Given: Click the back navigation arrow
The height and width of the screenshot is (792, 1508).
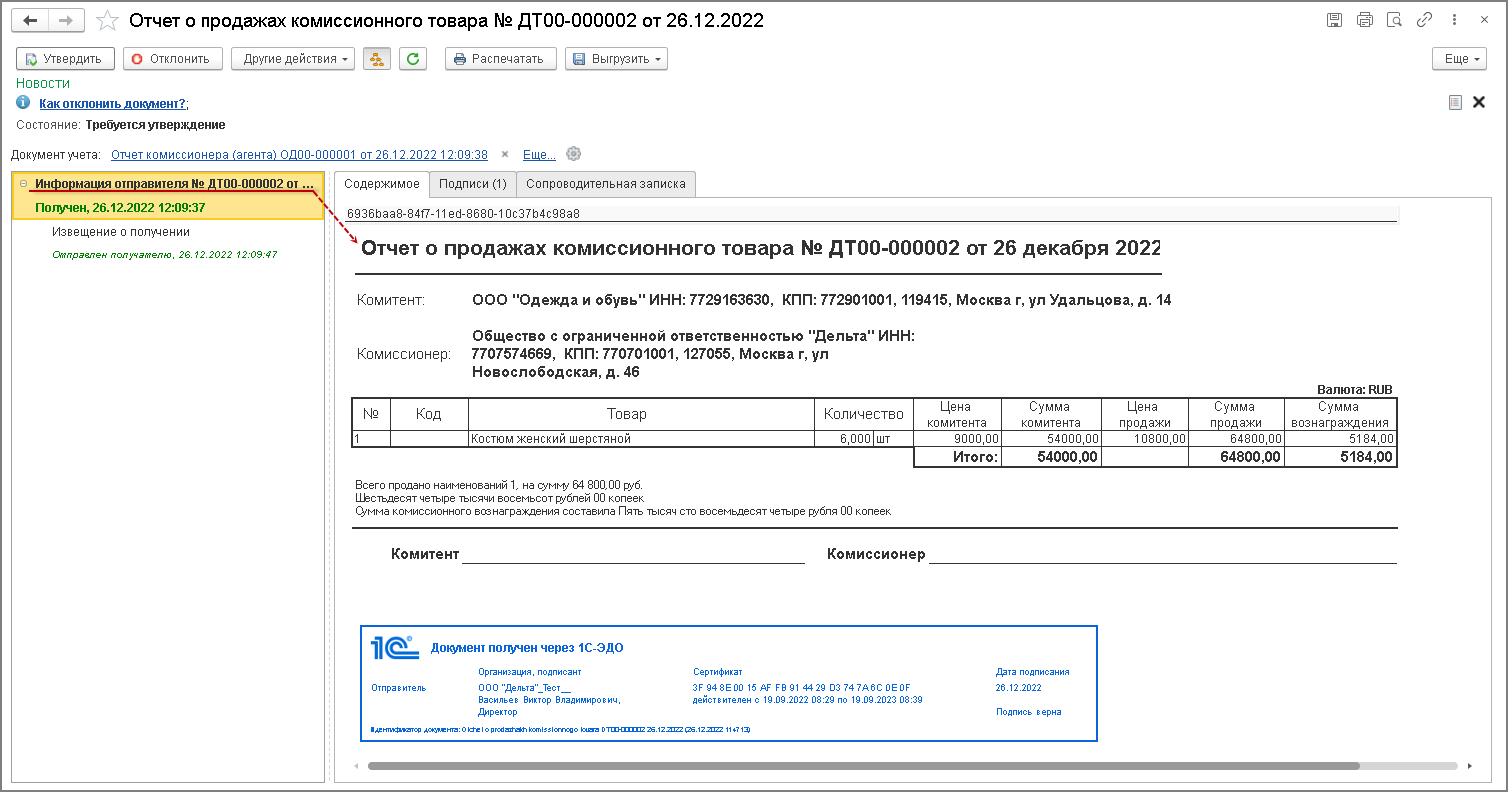Looking at the screenshot, I should (x=31, y=20).
